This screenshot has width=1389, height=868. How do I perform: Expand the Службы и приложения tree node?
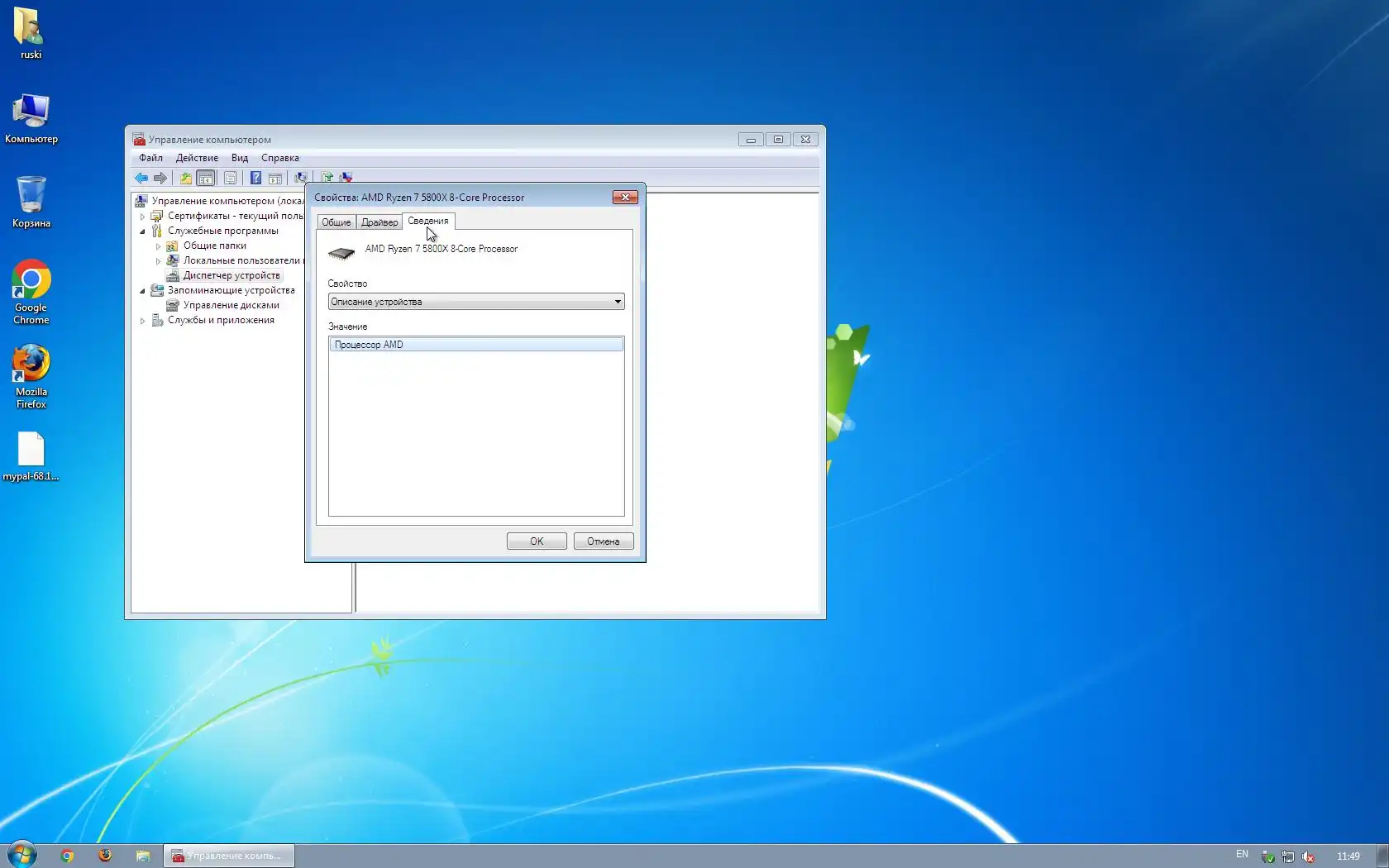click(142, 321)
